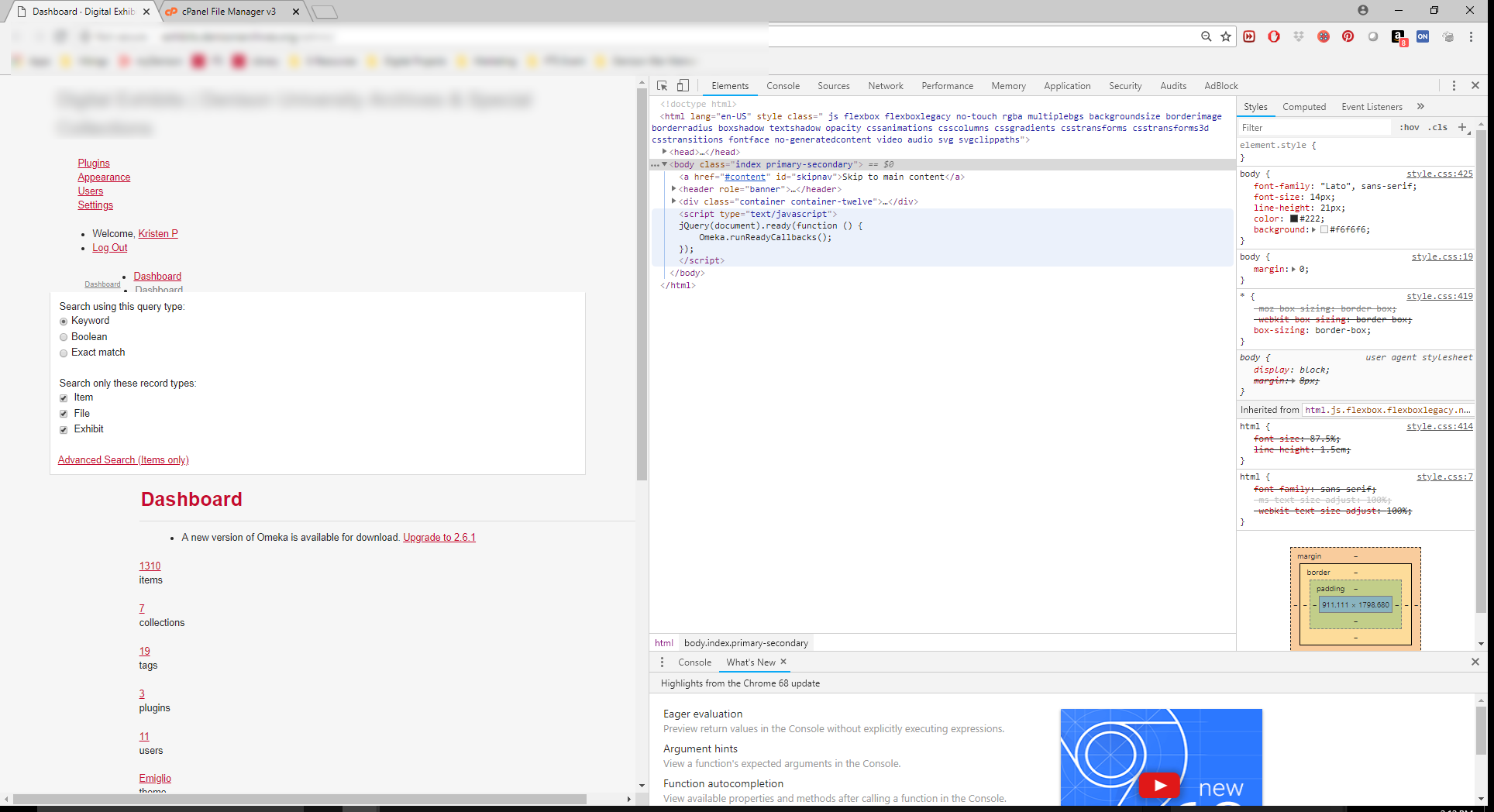This screenshot has height=812, width=1494.
Task: Click the #222 color swatch
Action: click(1294, 219)
